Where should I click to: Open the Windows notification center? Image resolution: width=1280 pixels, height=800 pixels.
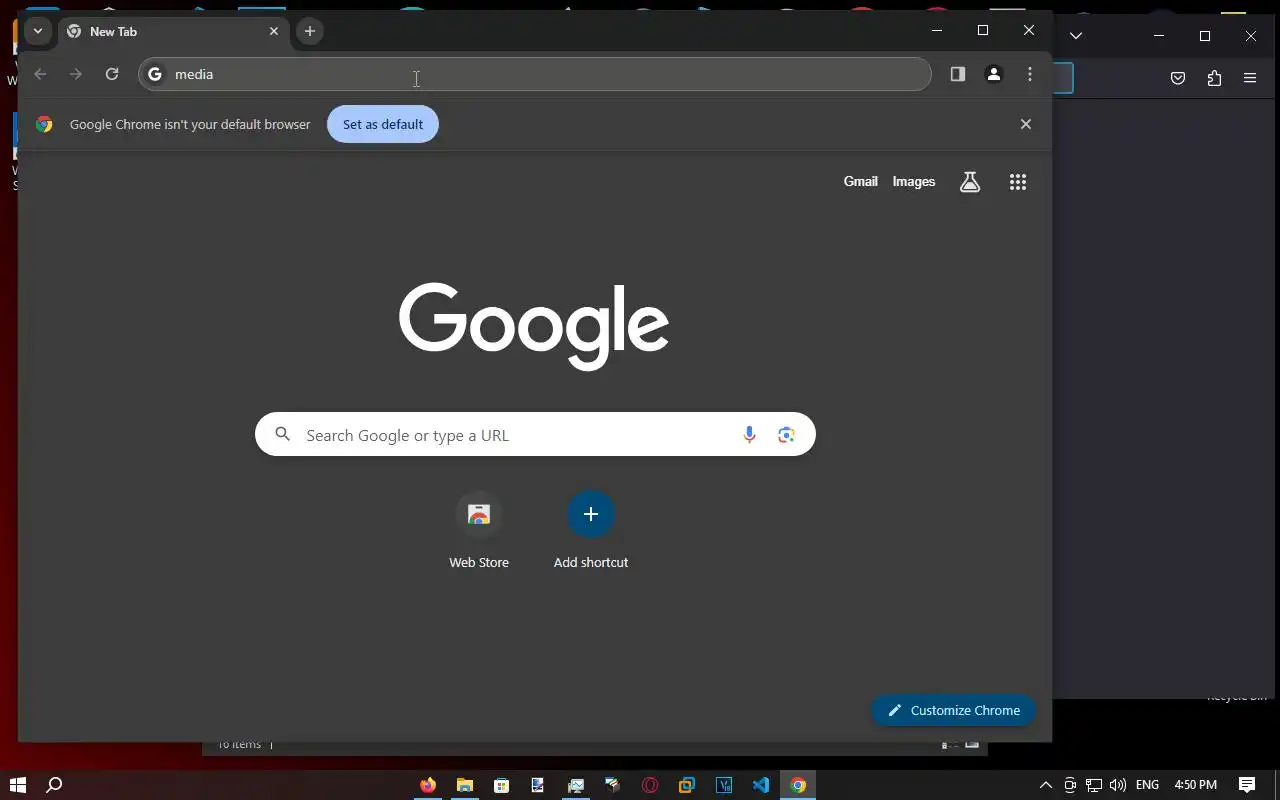pos(1247,785)
